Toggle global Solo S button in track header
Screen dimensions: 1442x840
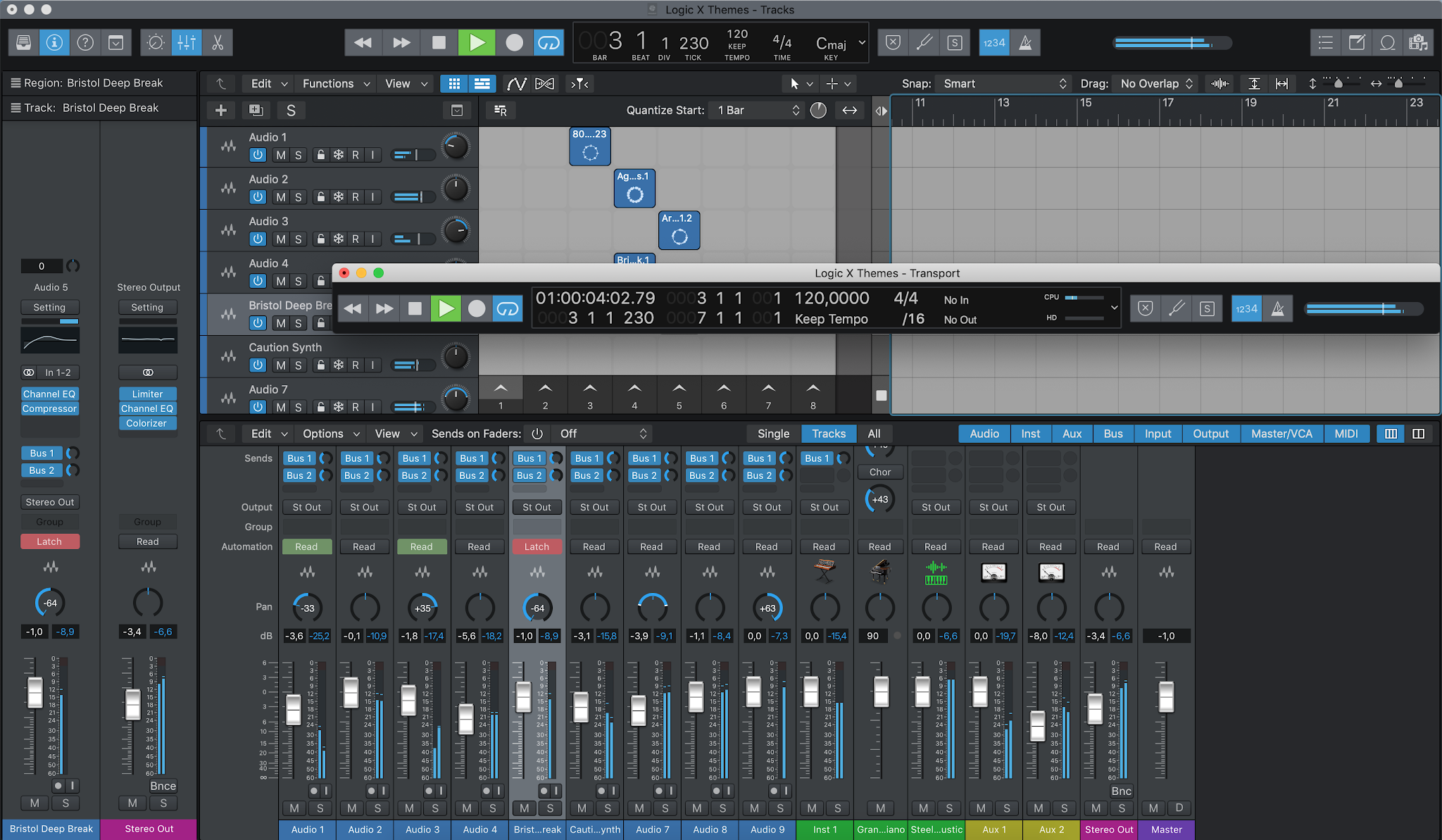click(x=291, y=111)
